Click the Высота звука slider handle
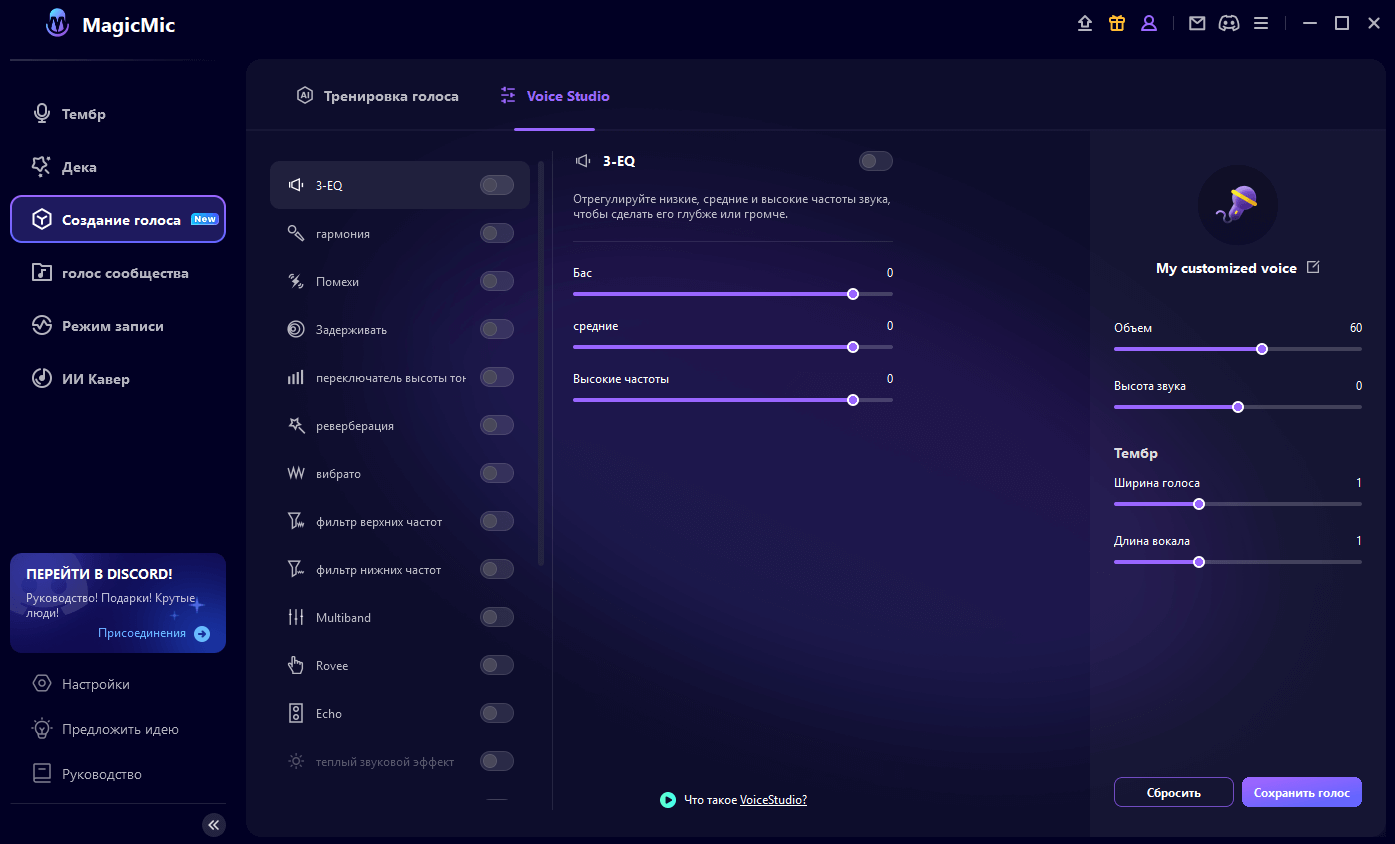Viewport: 1395px width, 844px height. click(1238, 407)
